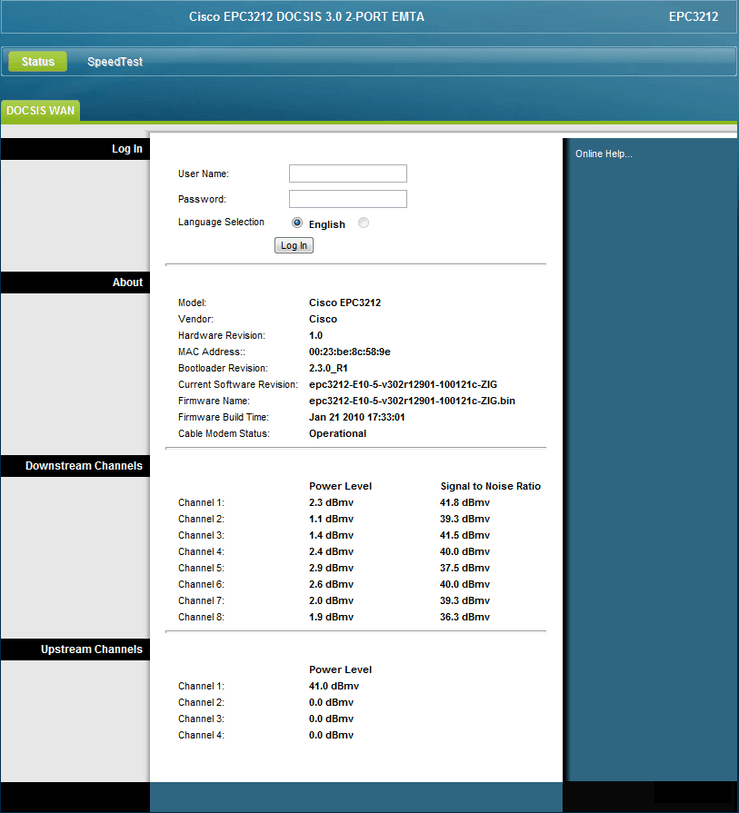The width and height of the screenshot is (739, 813).
Task: Select the unlabeled second language radio button
Action: point(364,223)
